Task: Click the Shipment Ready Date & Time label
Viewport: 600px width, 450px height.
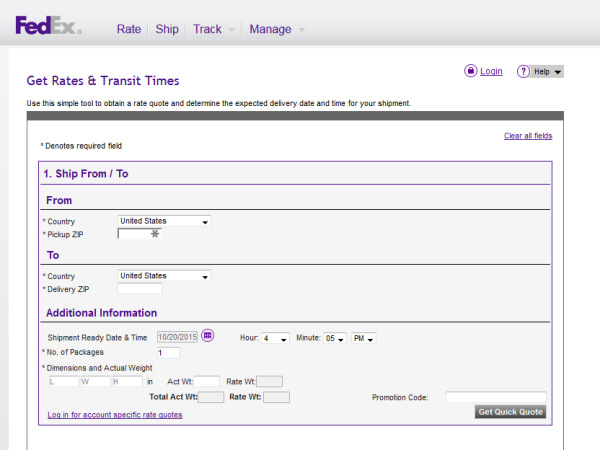Action: [x=97, y=338]
